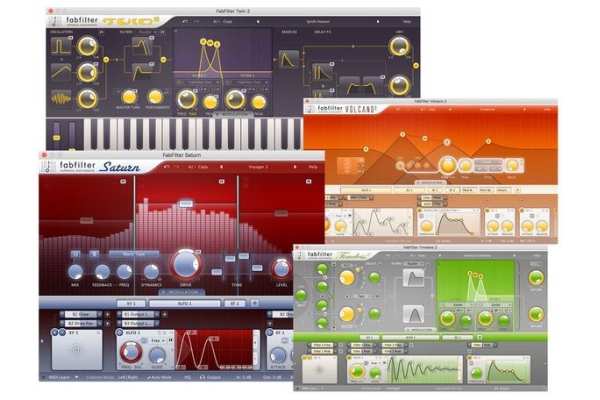Click the Modulation button in Timeless 2
600x400 pixels.
[420, 330]
